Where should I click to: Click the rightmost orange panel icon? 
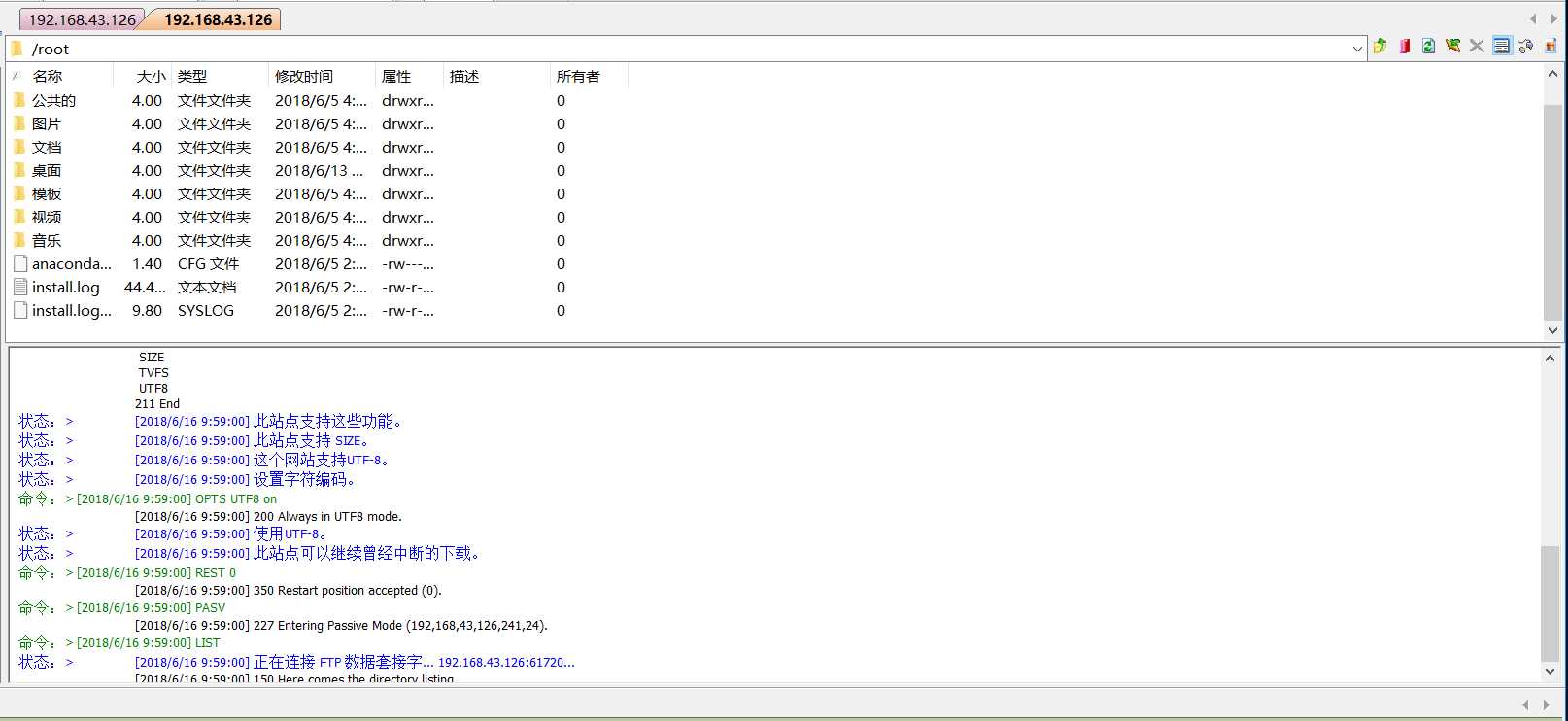(1551, 46)
